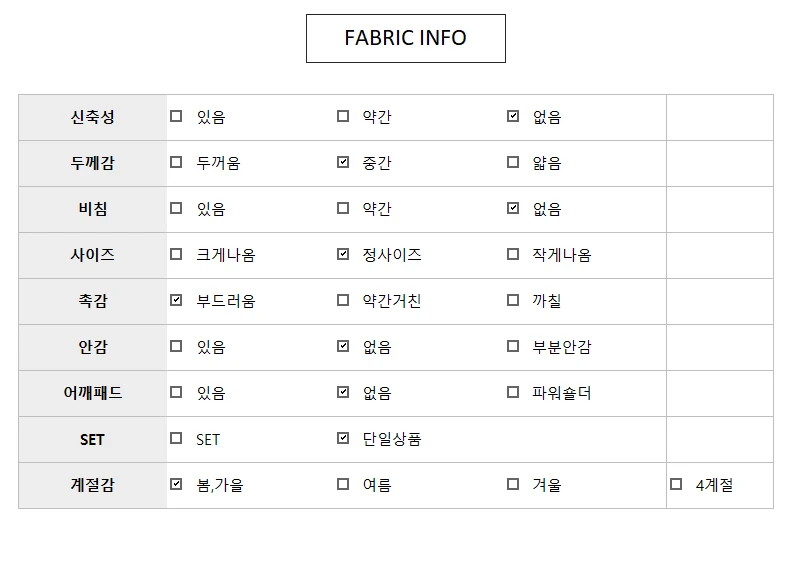Screen dimensions: 790x567
Task: Check the 작게나옴 size checkbox
Action: (513, 254)
